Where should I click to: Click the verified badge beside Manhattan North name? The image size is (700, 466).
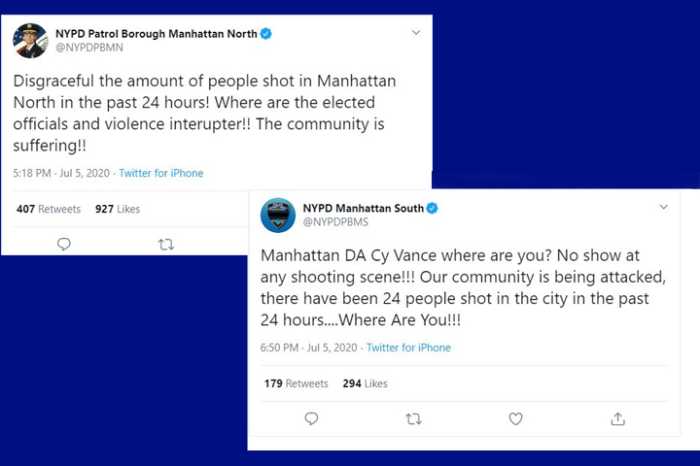coord(266,34)
